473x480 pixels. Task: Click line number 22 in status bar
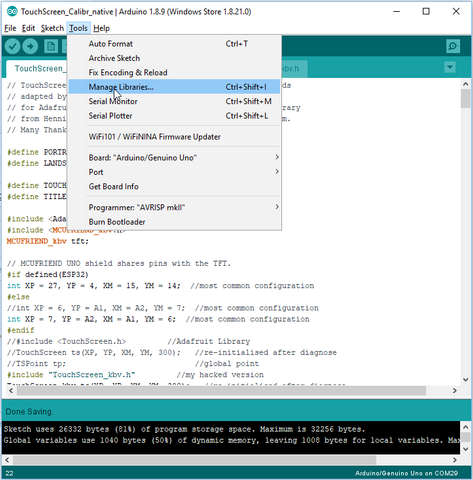coord(9,473)
